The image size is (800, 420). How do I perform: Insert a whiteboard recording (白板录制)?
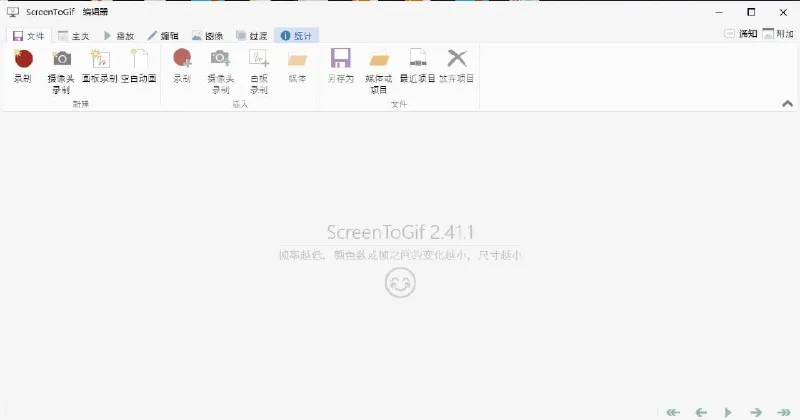point(259,71)
